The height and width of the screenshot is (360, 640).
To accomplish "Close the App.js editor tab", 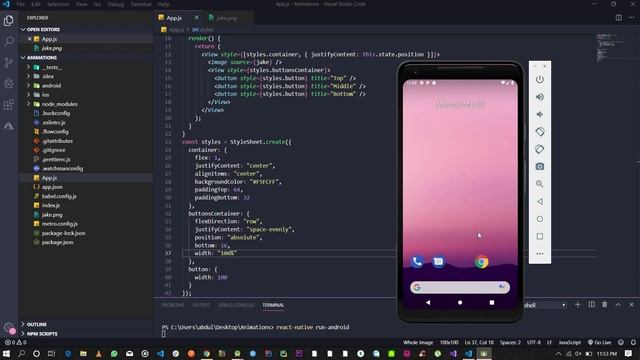I will [x=196, y=18].
